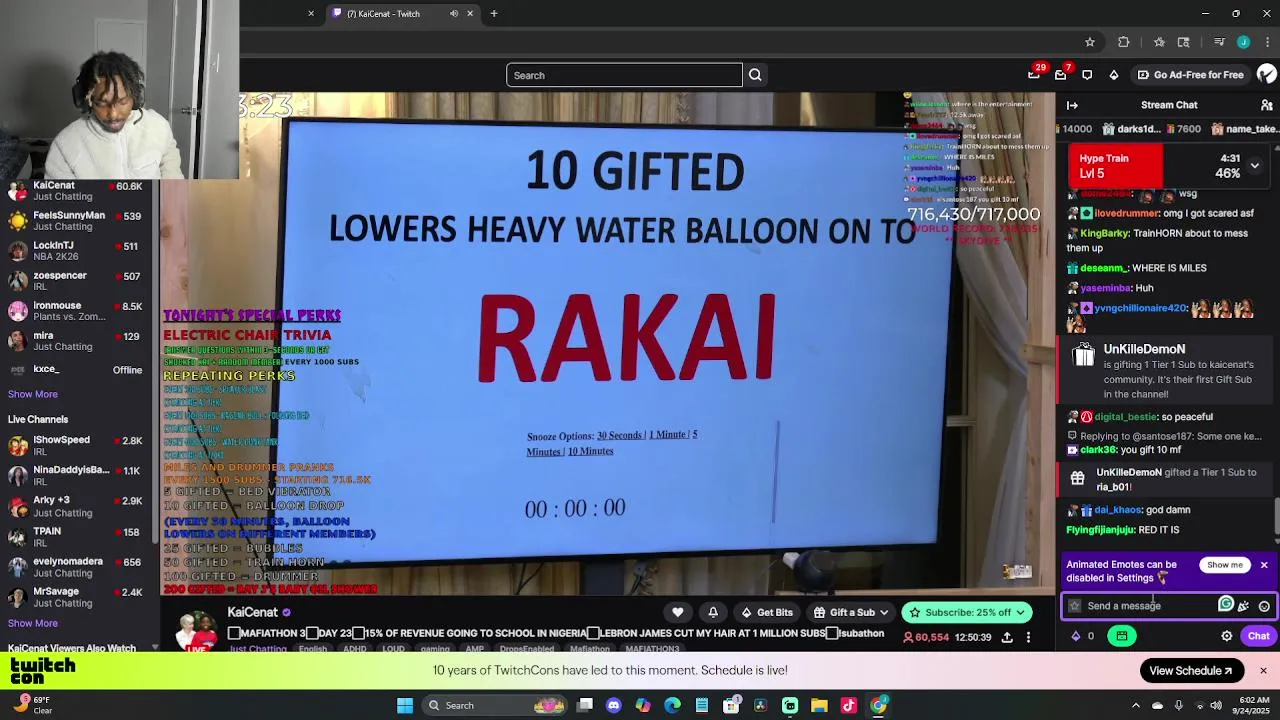1280x720 pixels.
Task: Expand followed channels with Show More
Action: click(x=33, y=394)
